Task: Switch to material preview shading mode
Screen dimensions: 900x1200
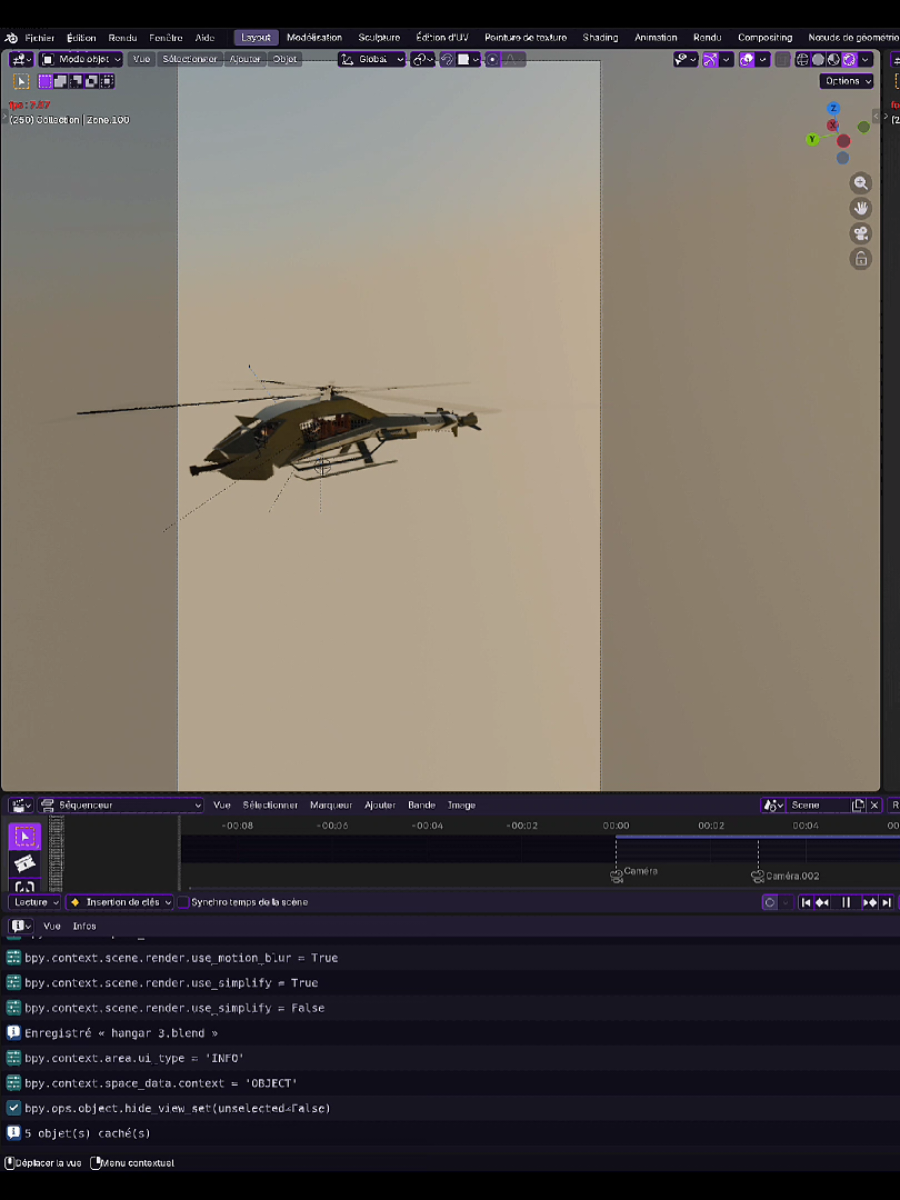Action: pos(833,60)
